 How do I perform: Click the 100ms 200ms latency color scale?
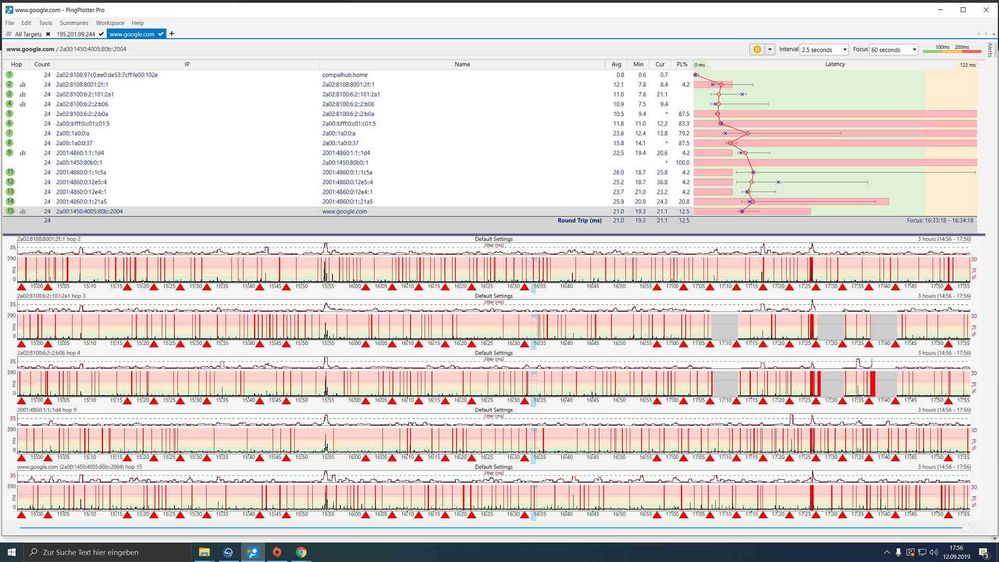coord(951,48)
